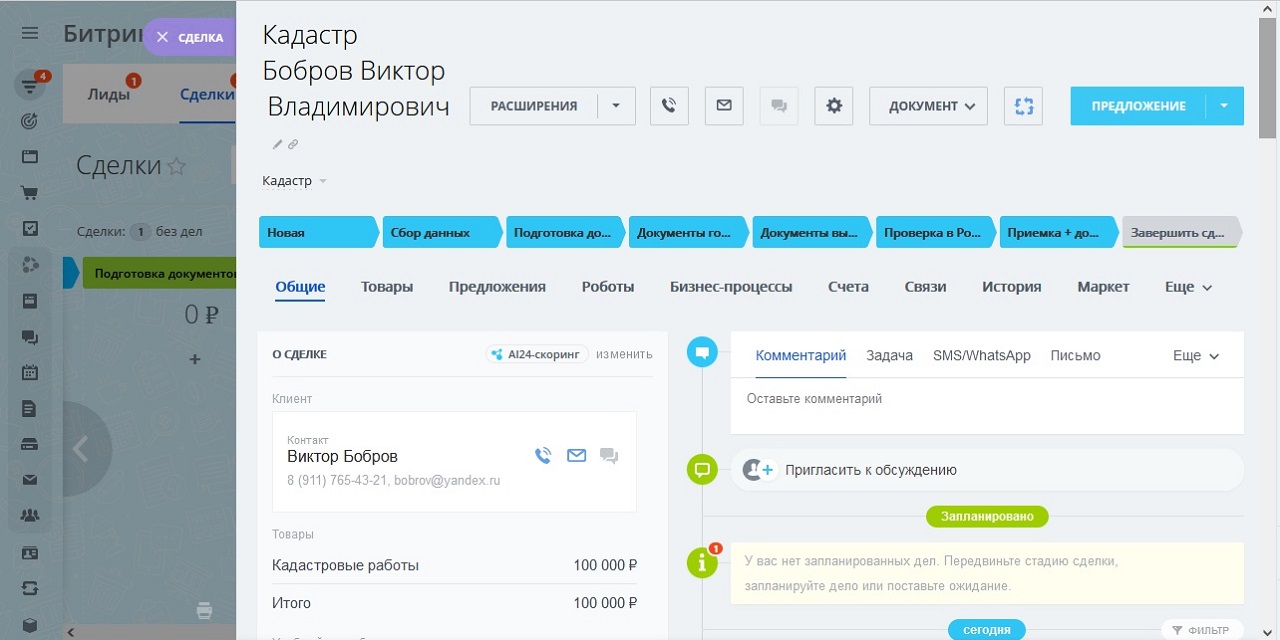Viewport: 1280px width, 640px height.
Task: Email the contact via the envelope icon in the client card
Action: tap(576, 456)
